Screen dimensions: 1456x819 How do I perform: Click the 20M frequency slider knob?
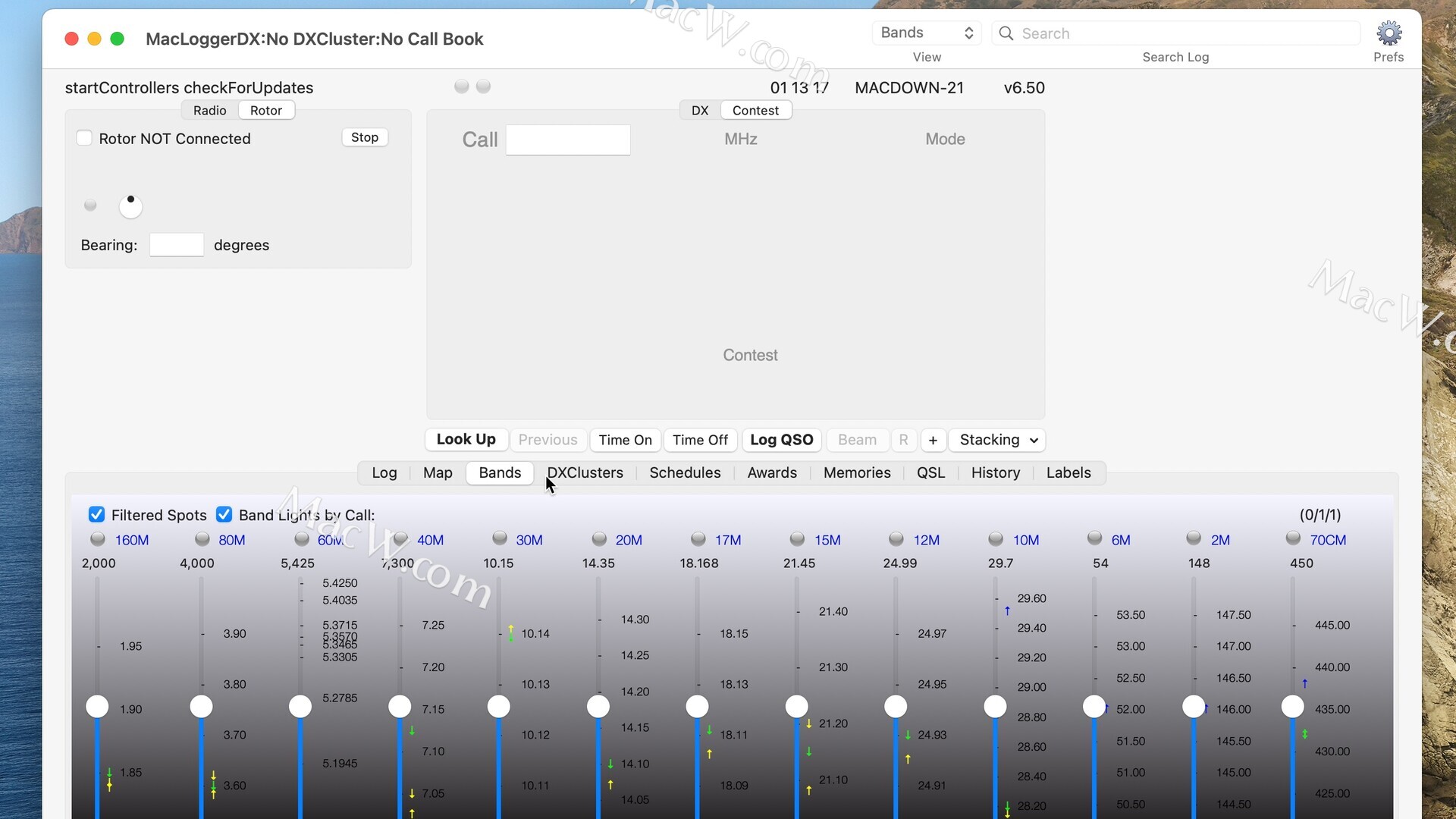tap(598, 706)
